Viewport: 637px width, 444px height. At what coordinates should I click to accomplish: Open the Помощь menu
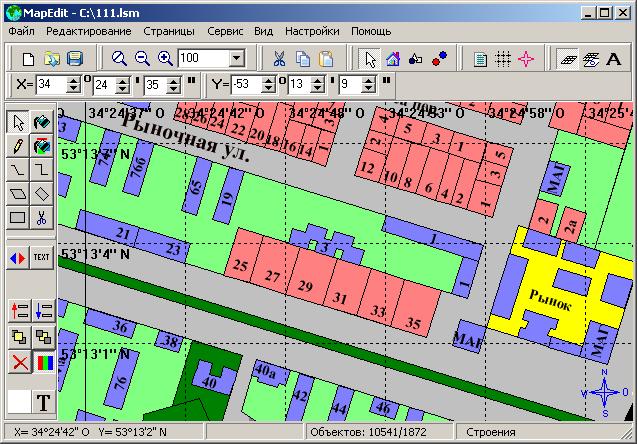pyautogui.click(x=370, y=31)
